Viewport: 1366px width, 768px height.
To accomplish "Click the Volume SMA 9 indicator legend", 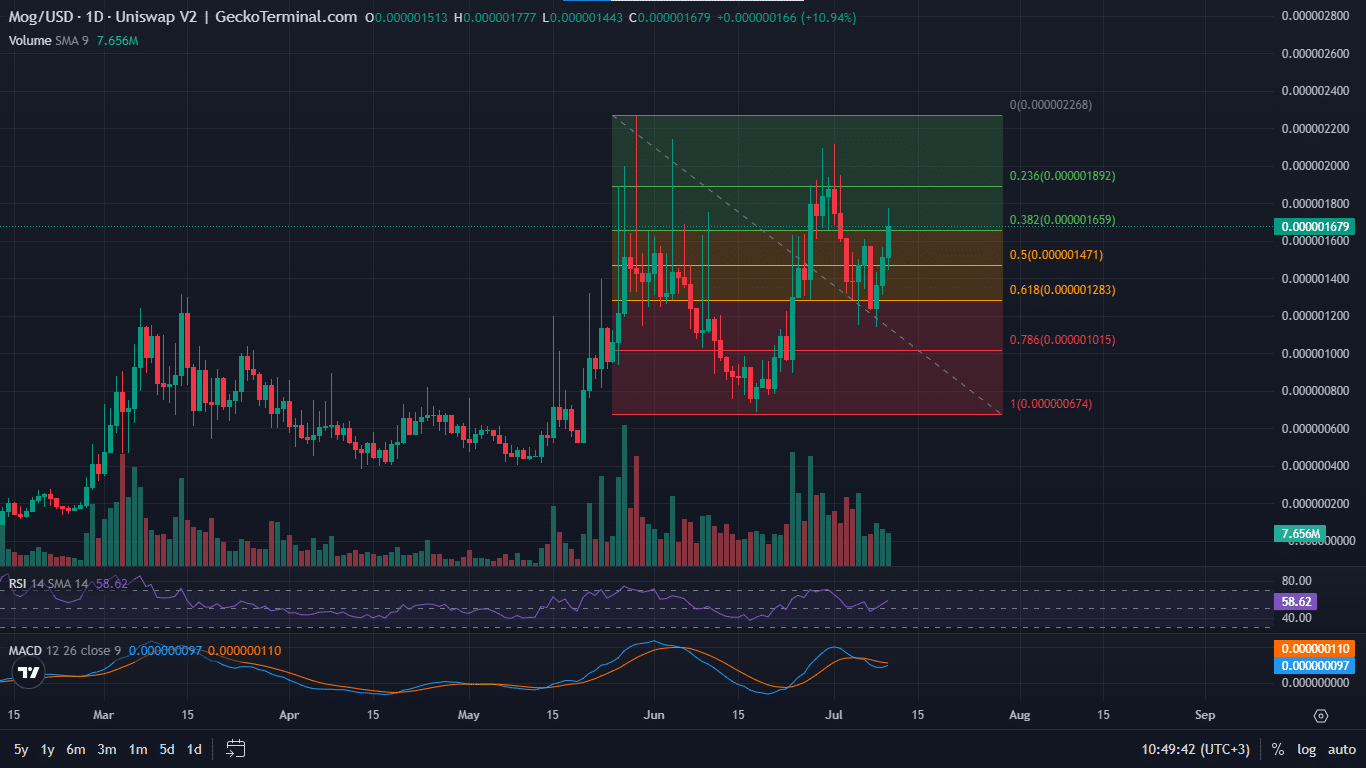I will pos(51,41).
